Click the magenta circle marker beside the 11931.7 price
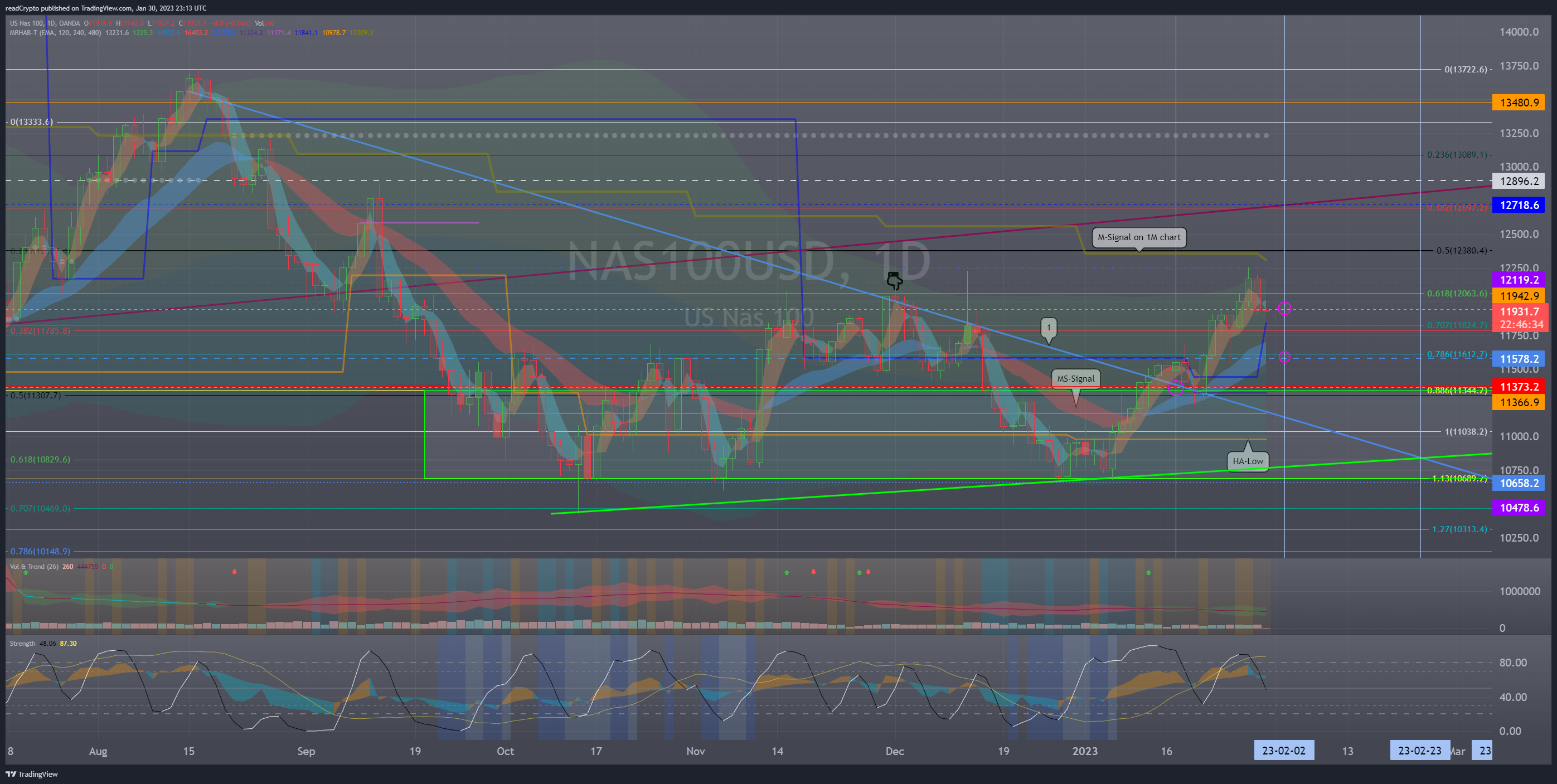This screenshot has height=784, width=1557. click(x=1285, y=309)
